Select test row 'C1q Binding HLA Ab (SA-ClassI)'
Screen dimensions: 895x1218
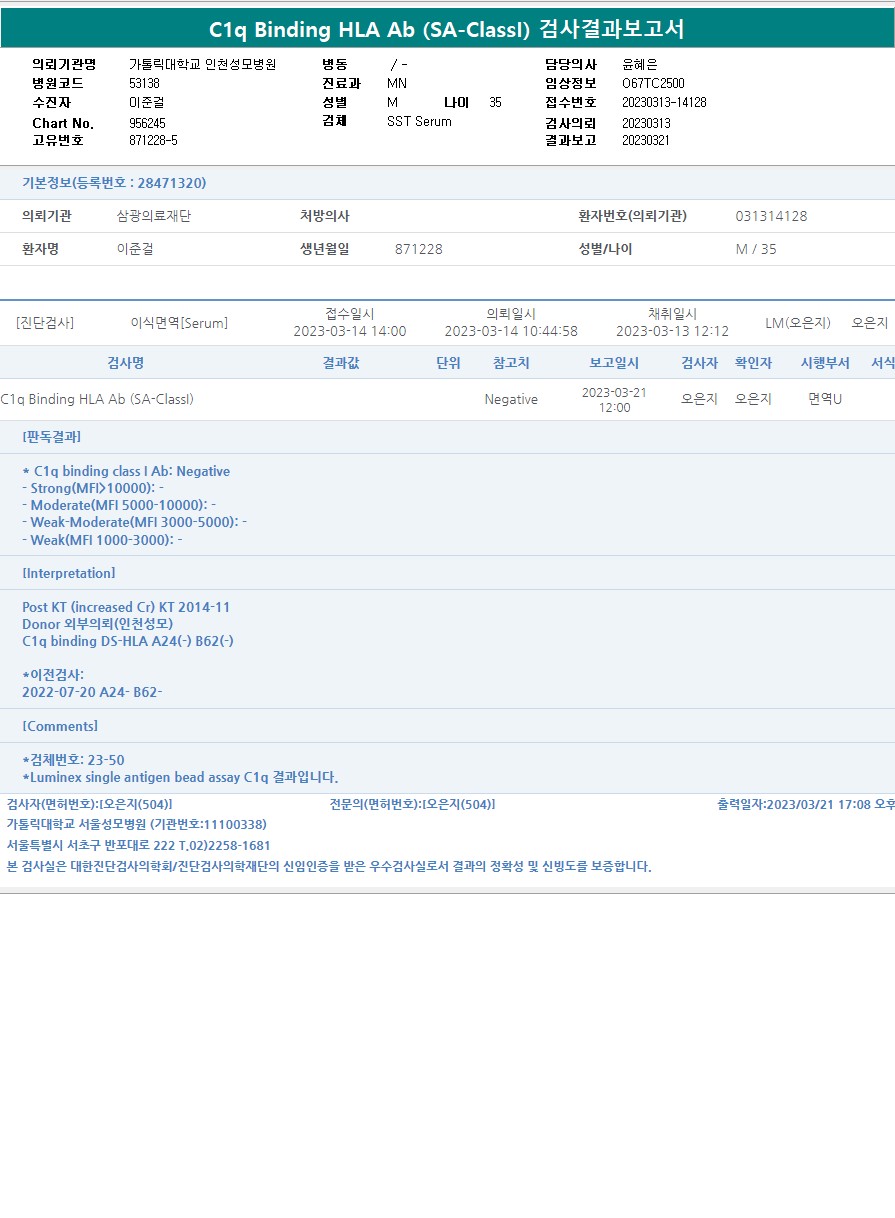coord(97,399)
